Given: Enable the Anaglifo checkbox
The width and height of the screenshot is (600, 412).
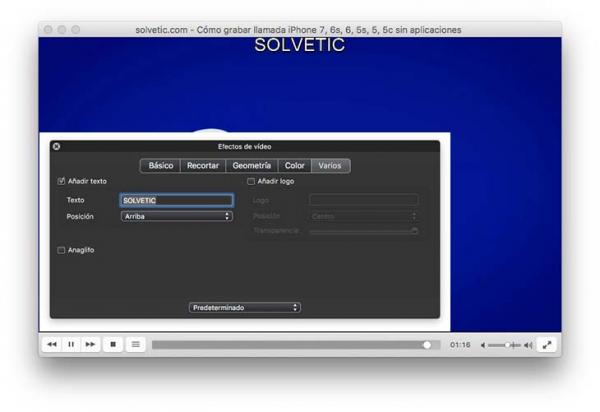Looking at the screenshot, I should [61, 250].
